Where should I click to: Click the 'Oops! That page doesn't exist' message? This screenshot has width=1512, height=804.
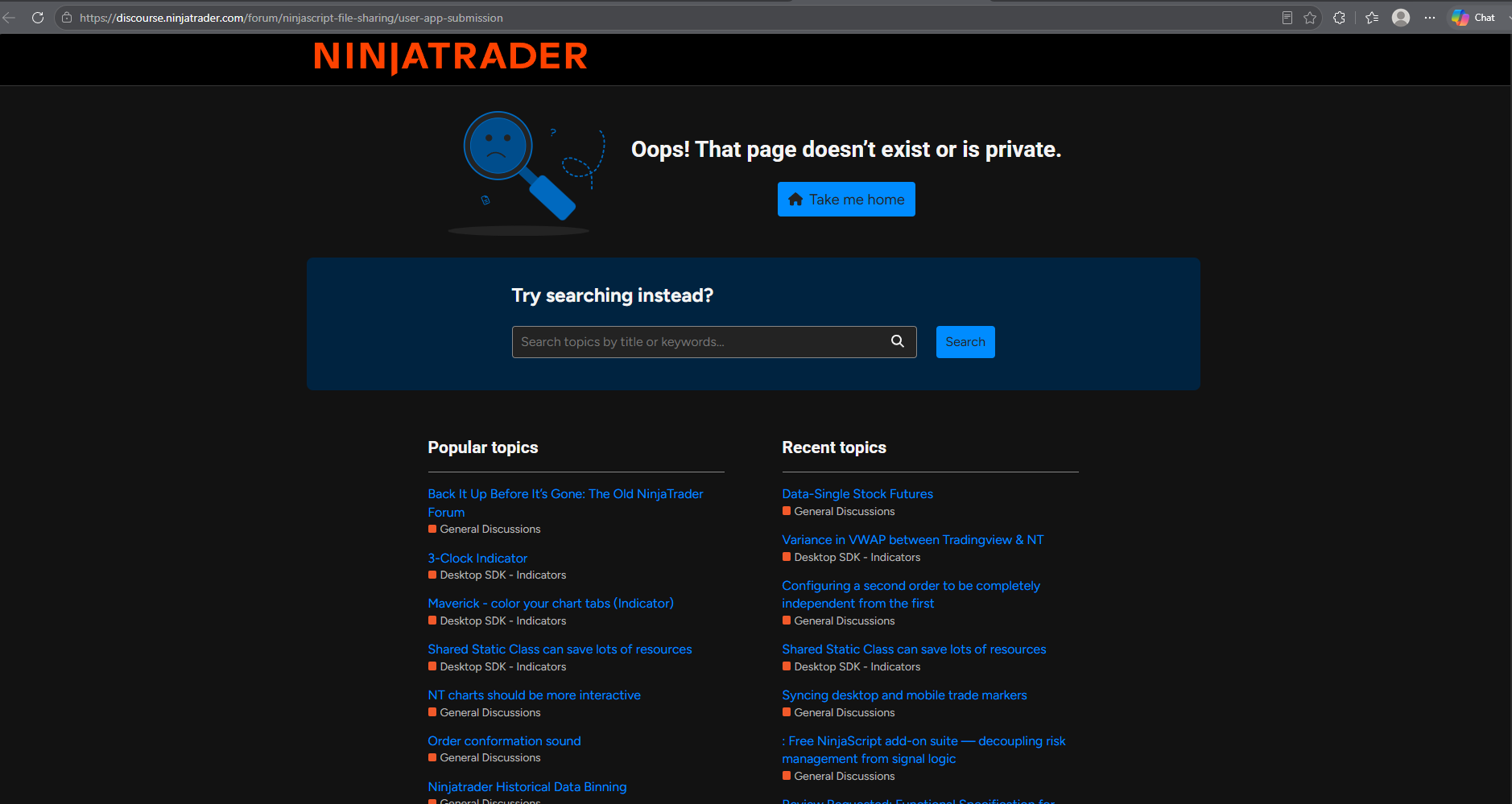coord(846,150)
